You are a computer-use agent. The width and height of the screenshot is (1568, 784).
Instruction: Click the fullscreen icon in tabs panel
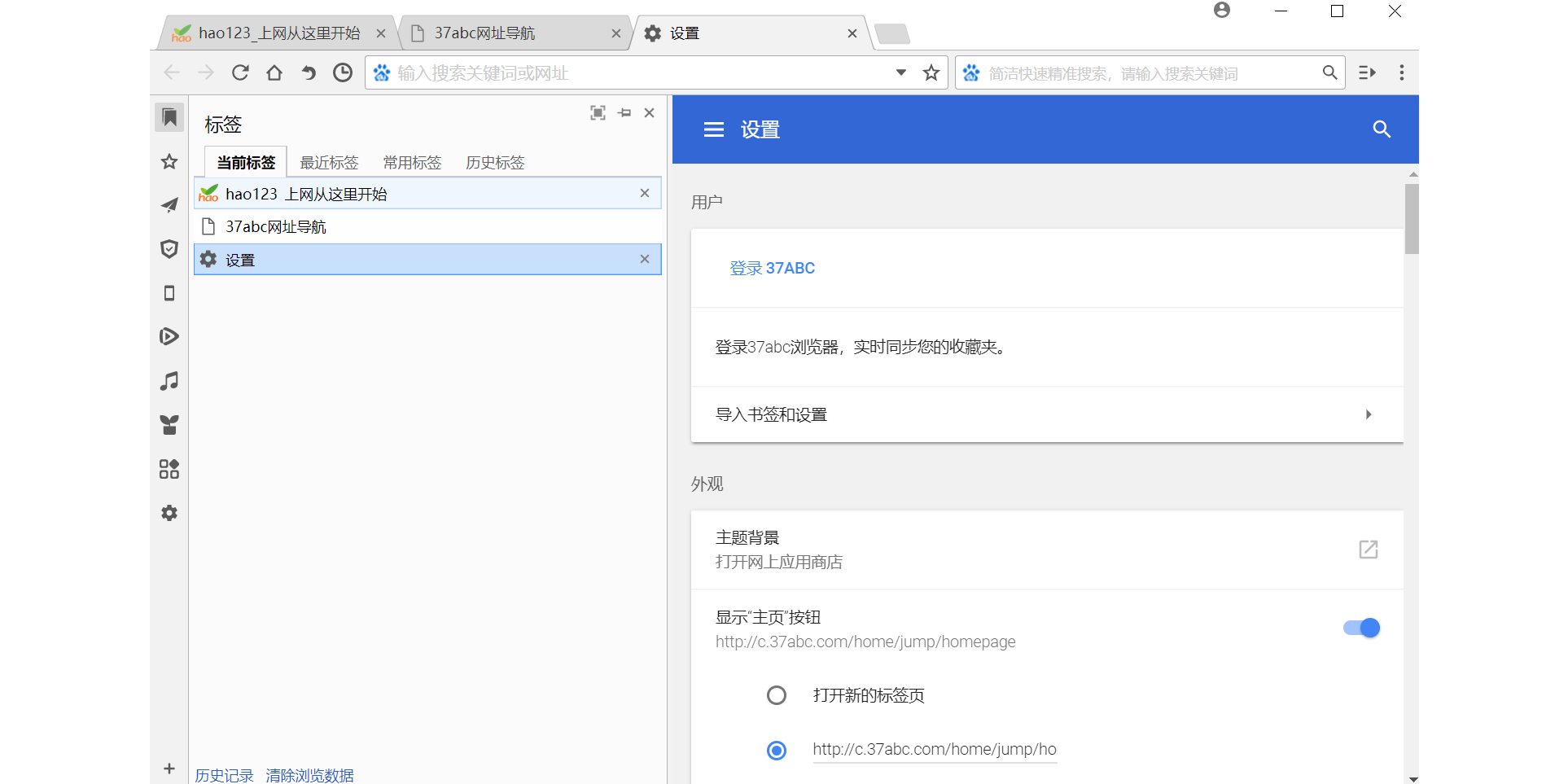coord(598,112)
